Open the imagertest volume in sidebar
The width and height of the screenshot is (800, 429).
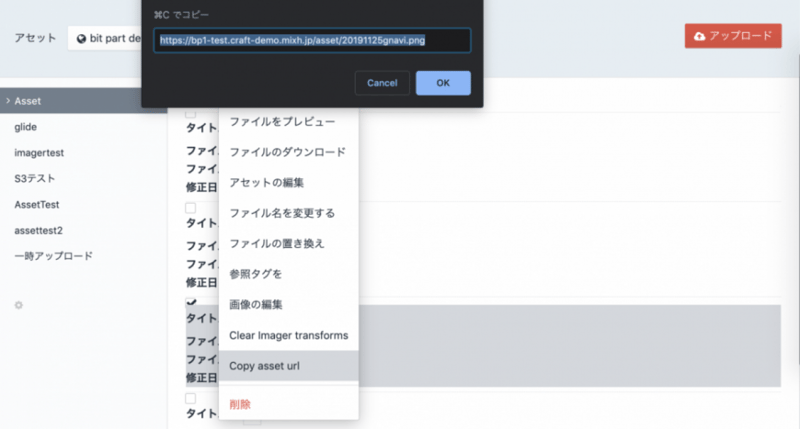click(x=40, y=153)
